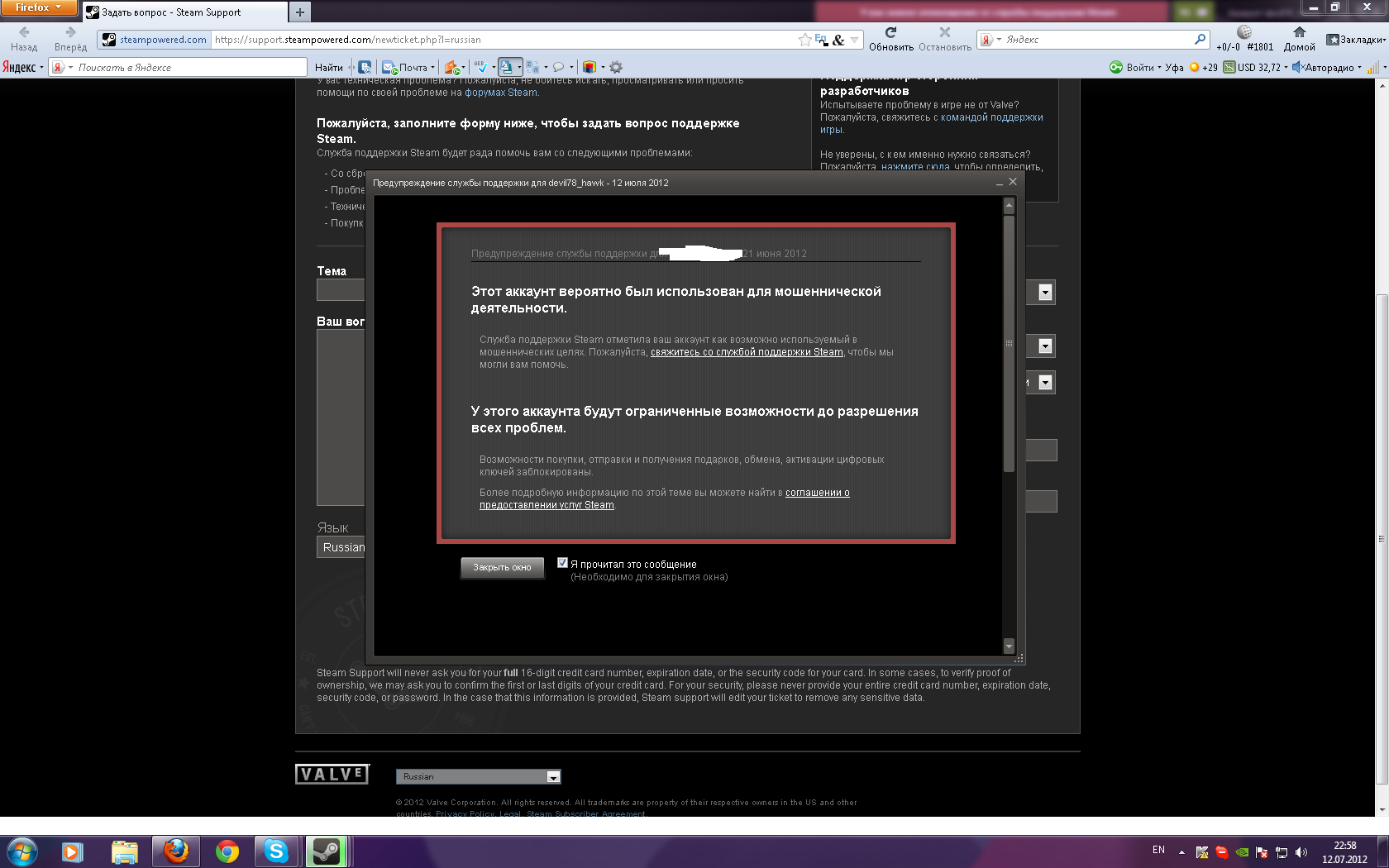Open the Яндекс logo toolbar menu
This screenshot has width=1389, height=868.
[x=22, y=68]
